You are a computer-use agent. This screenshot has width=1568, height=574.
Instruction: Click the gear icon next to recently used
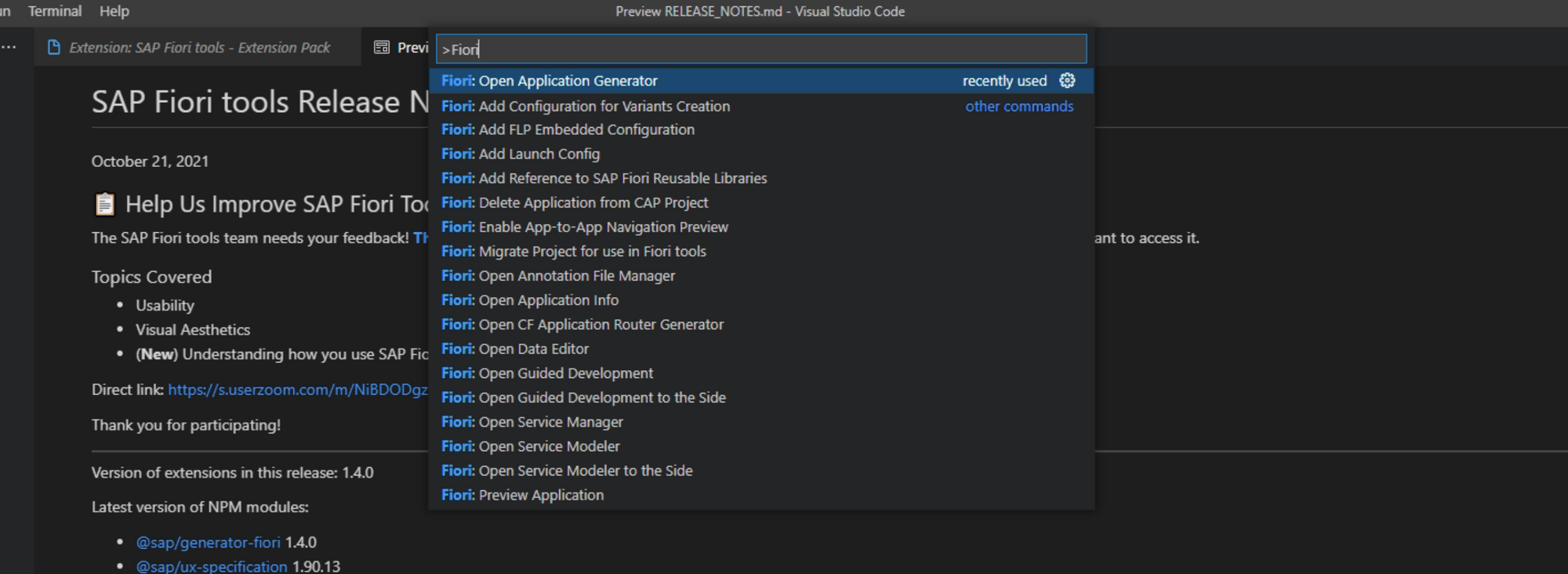[1067, 81]
